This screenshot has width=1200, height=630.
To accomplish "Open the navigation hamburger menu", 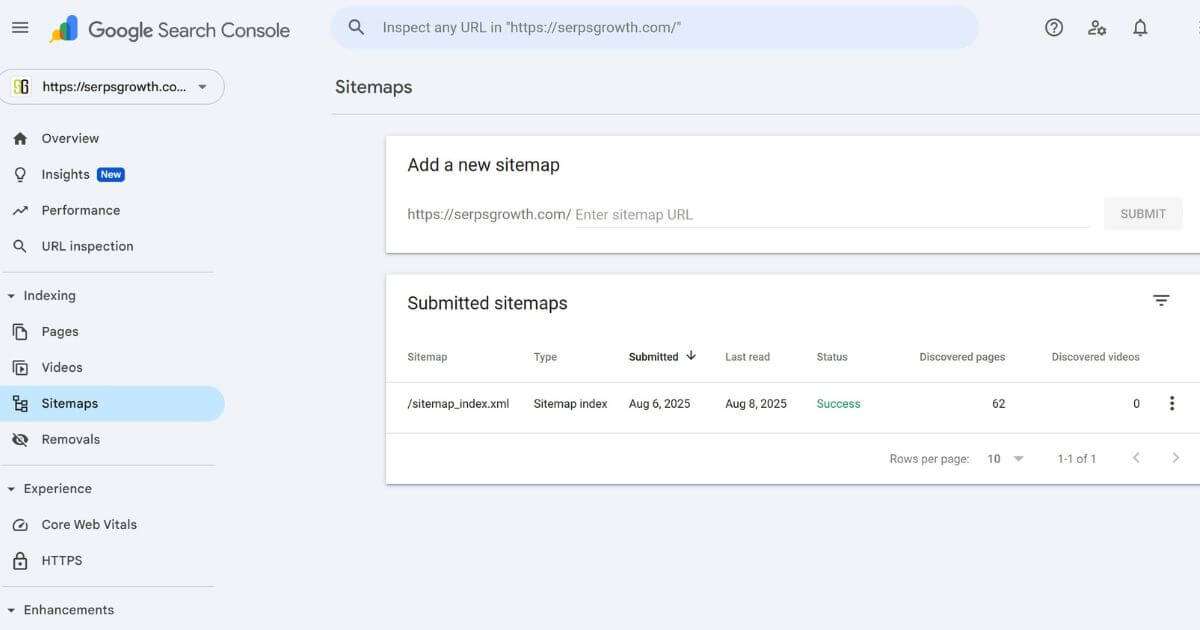I will point(19,27).
